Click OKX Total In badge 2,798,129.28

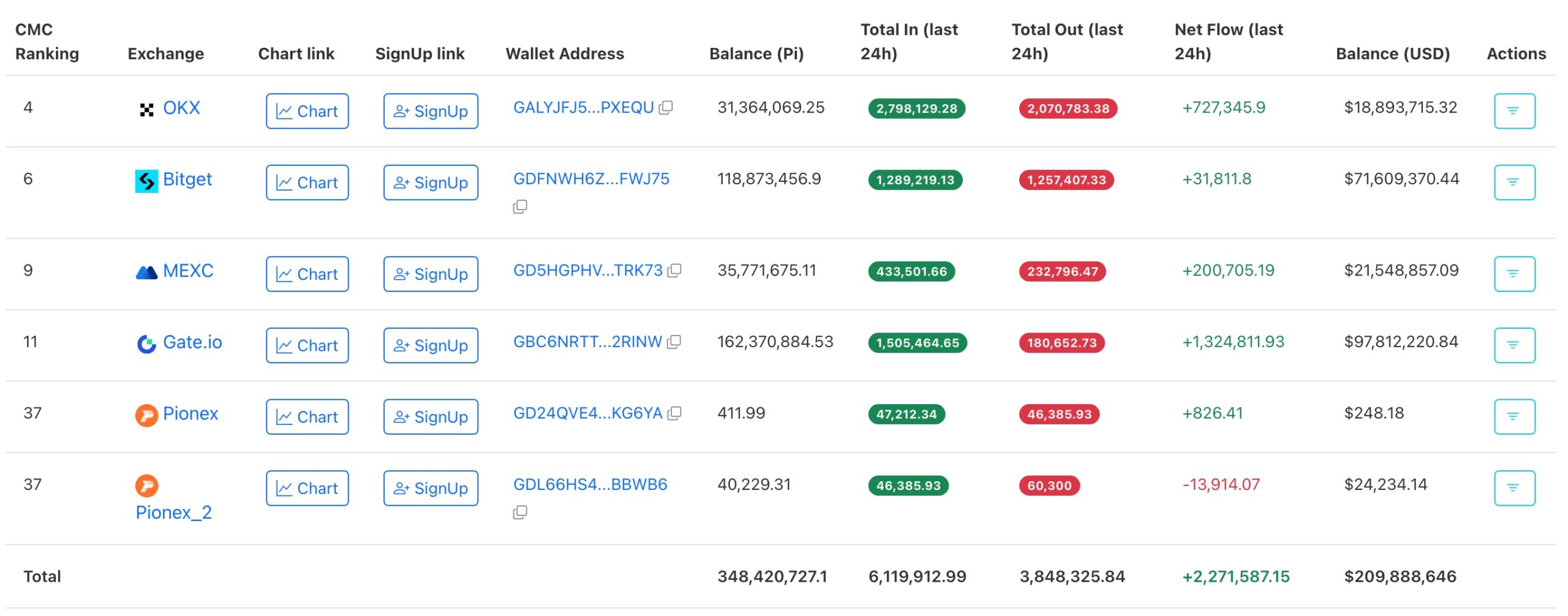pyautogui.click(x=916, y=108)
